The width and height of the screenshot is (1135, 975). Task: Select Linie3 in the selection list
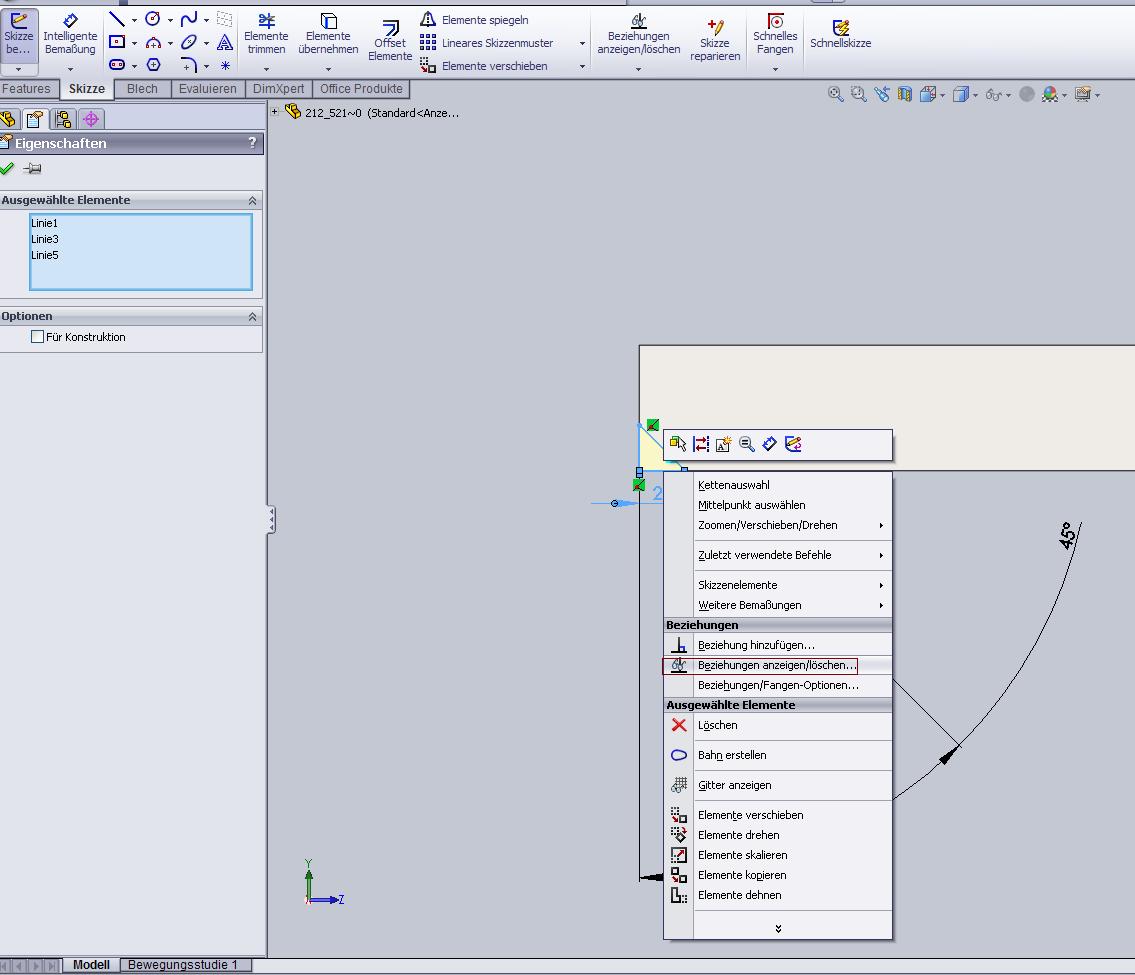click(x=45, y=239)
